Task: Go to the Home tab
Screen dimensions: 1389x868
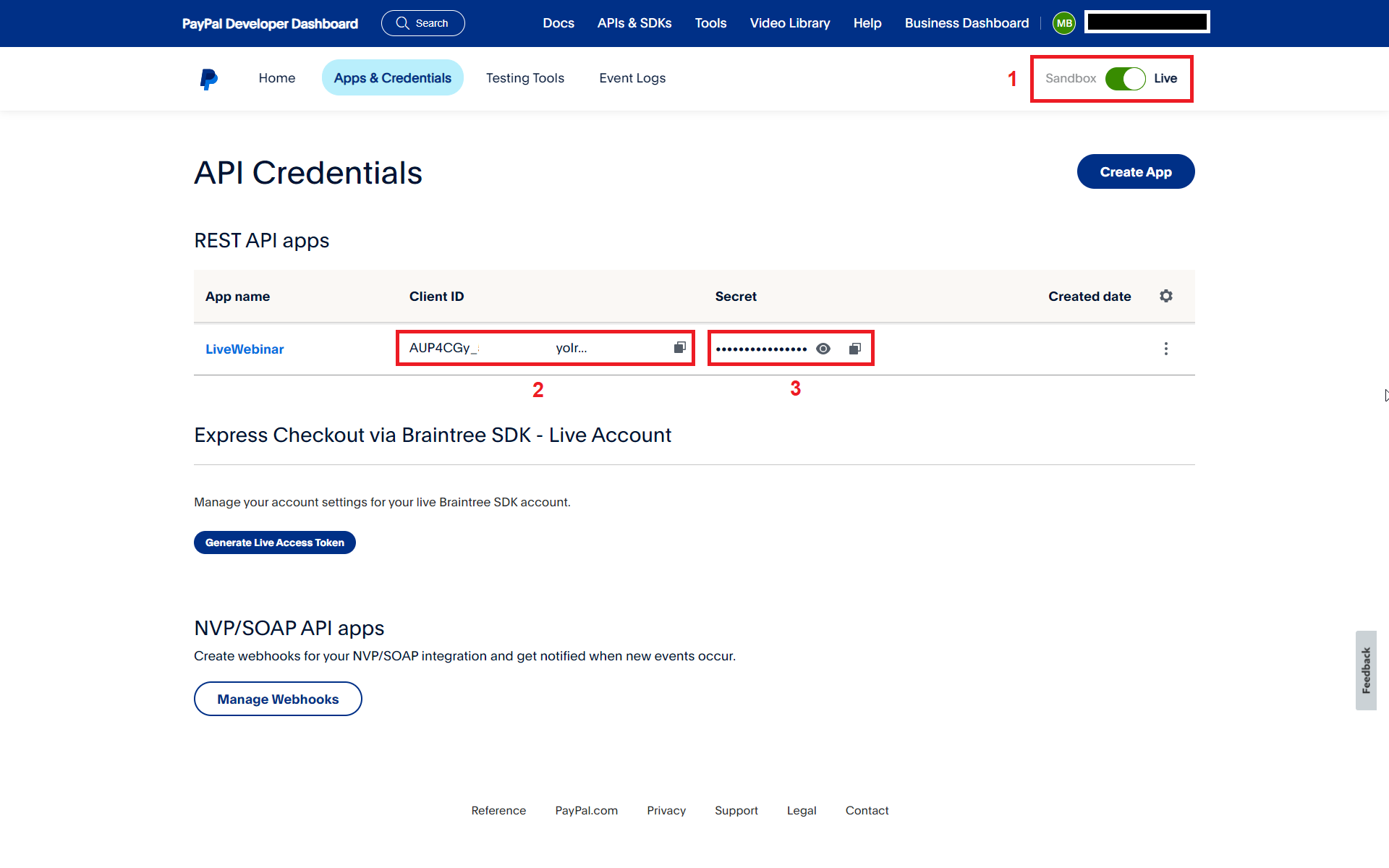Action: 276,78
